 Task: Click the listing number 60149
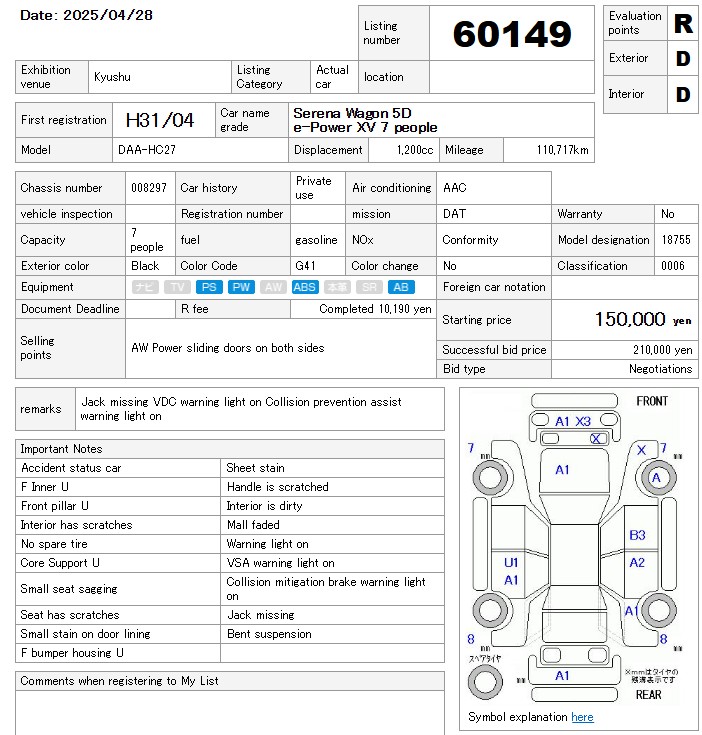click(512, 34)
